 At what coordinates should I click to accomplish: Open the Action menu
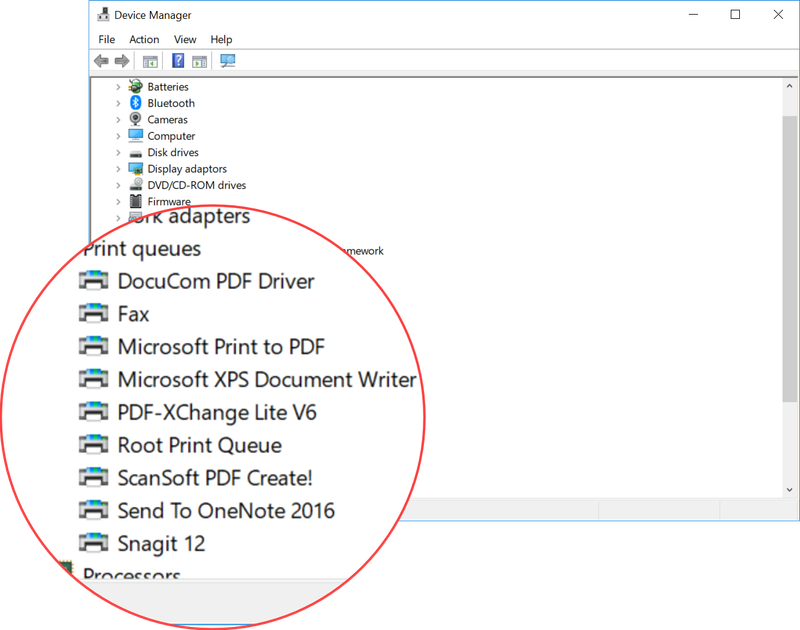pyautogui.click(x=144, y=39)
